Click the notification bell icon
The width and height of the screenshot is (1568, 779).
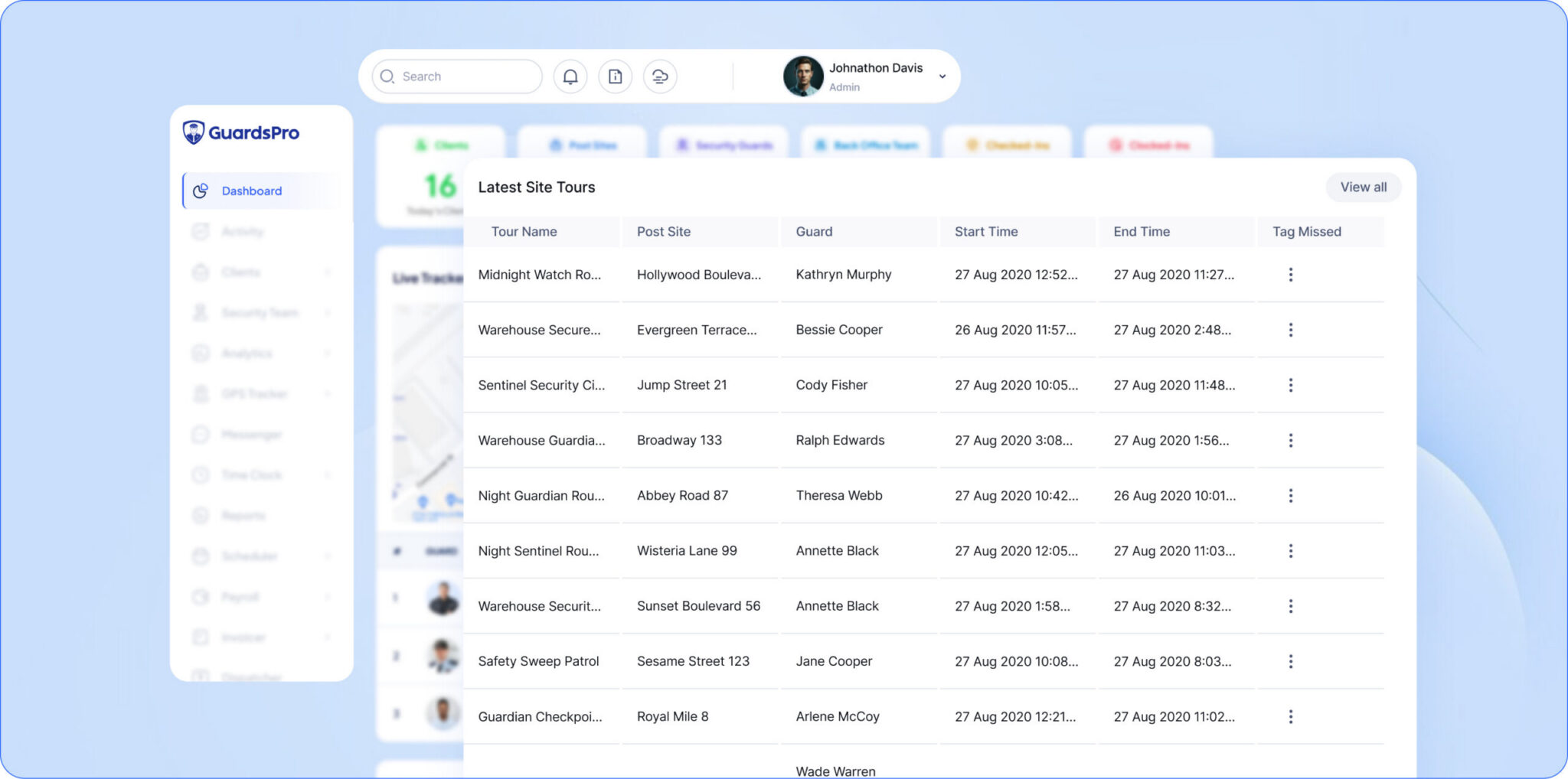570,77
